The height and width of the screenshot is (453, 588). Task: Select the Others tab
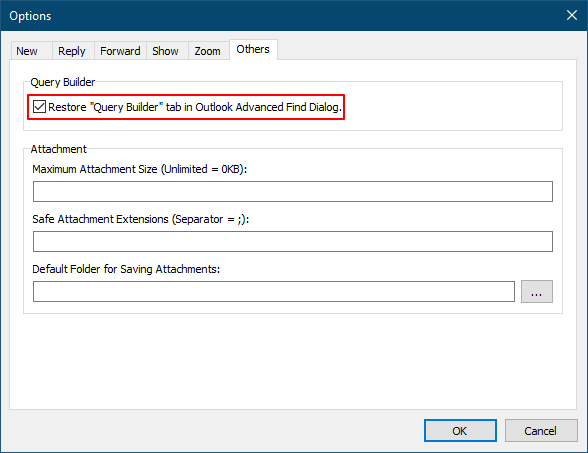coord(253,49)
